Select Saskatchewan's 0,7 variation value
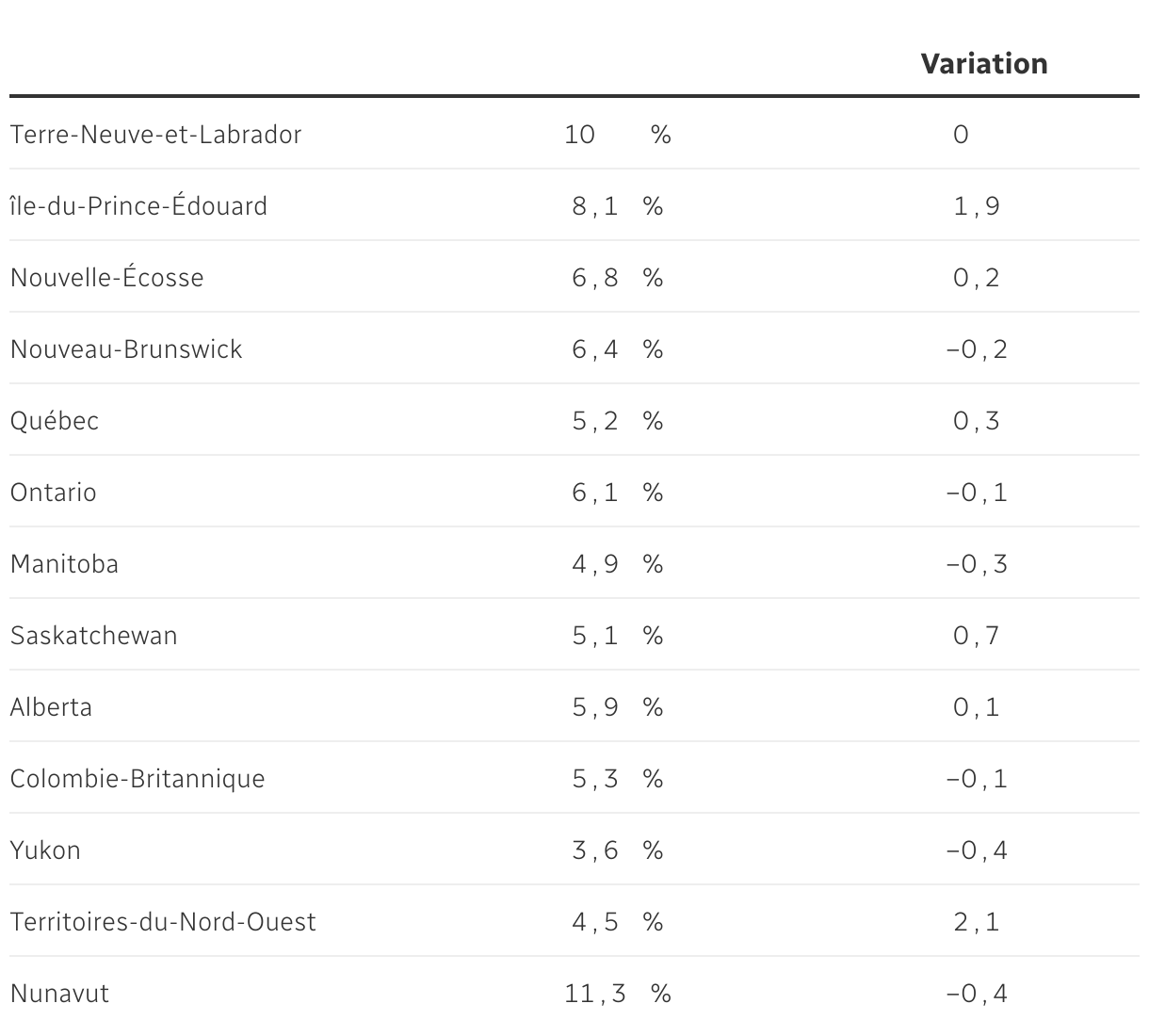This screenshot has width=1149, height=1036. (977, 636)
